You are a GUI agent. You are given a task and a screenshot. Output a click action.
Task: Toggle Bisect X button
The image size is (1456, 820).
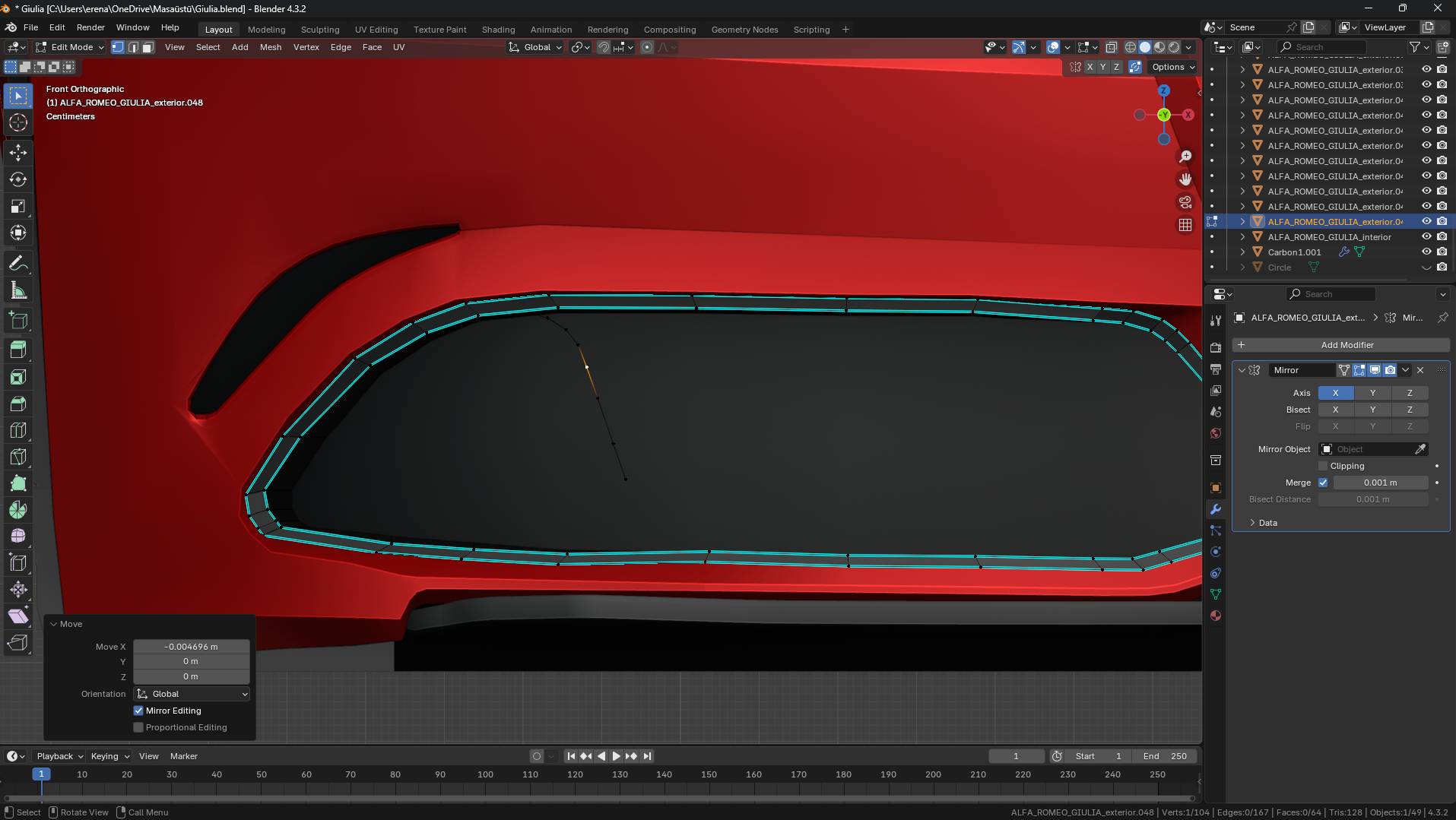click(1335, 410)
